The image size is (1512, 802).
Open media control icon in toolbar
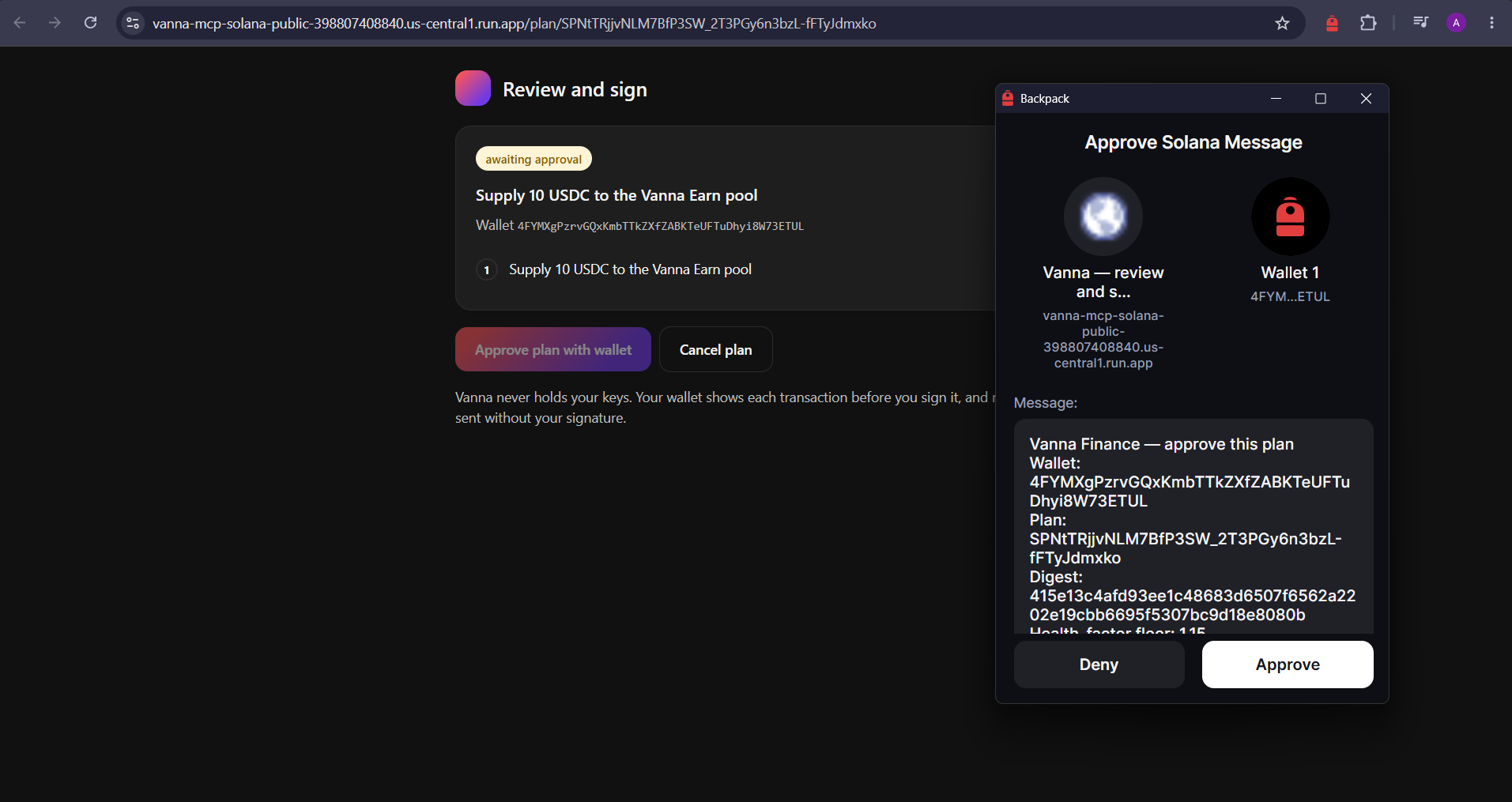tap(1420, 23)
